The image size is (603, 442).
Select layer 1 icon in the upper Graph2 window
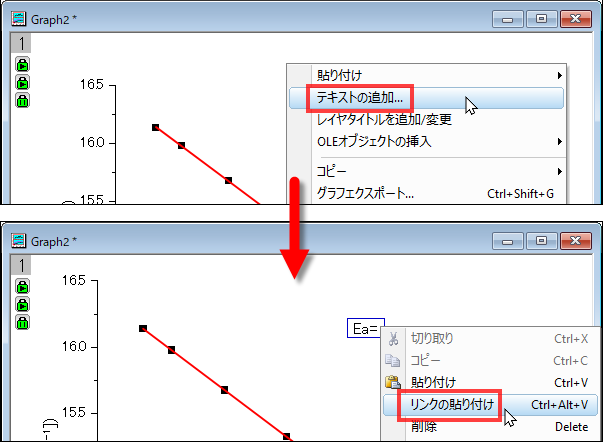pos(21,43)
